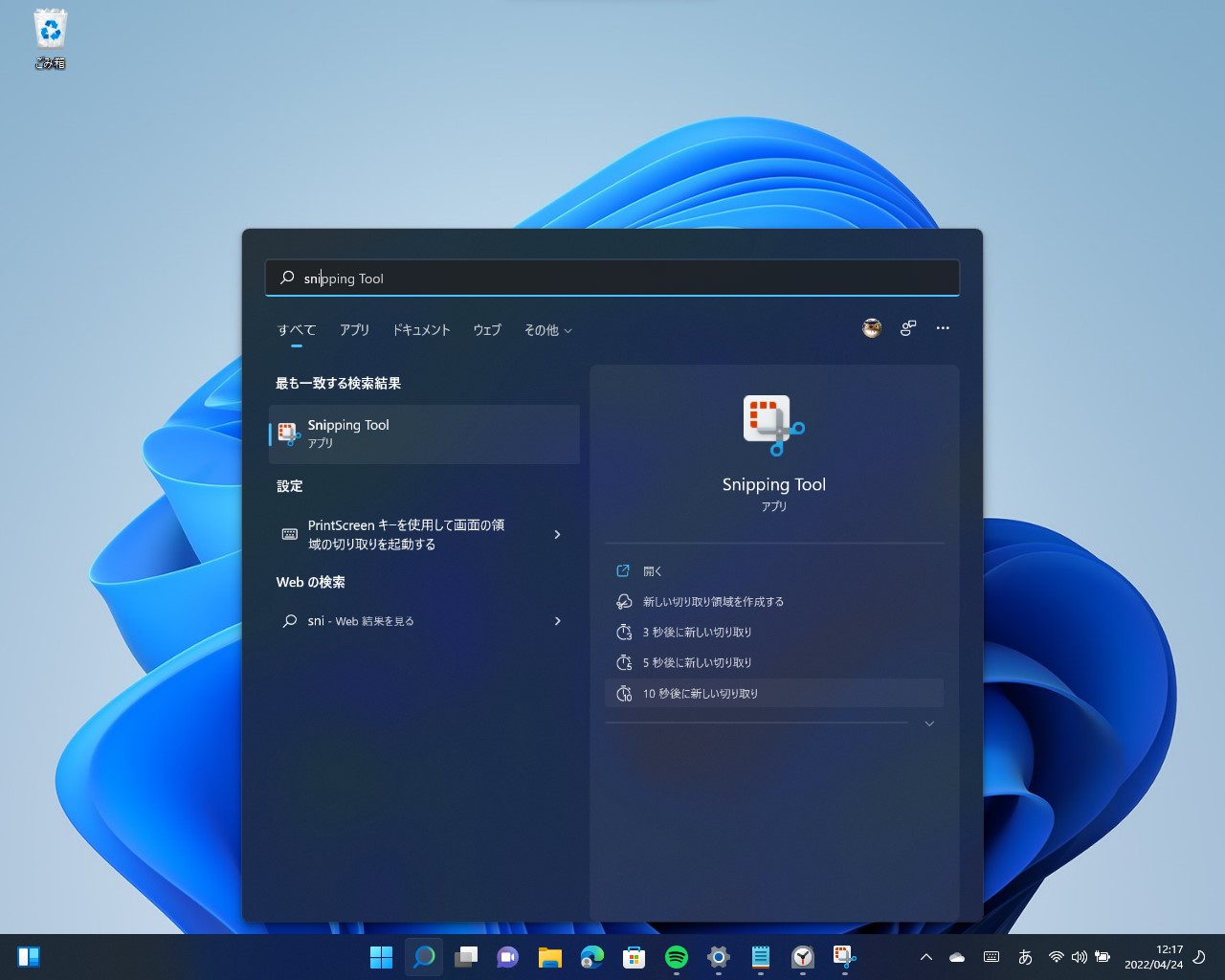Screen dimensions: 1225x980
Task: Open the Teams Chat taskbar icon
Action: tap(507, 957)
